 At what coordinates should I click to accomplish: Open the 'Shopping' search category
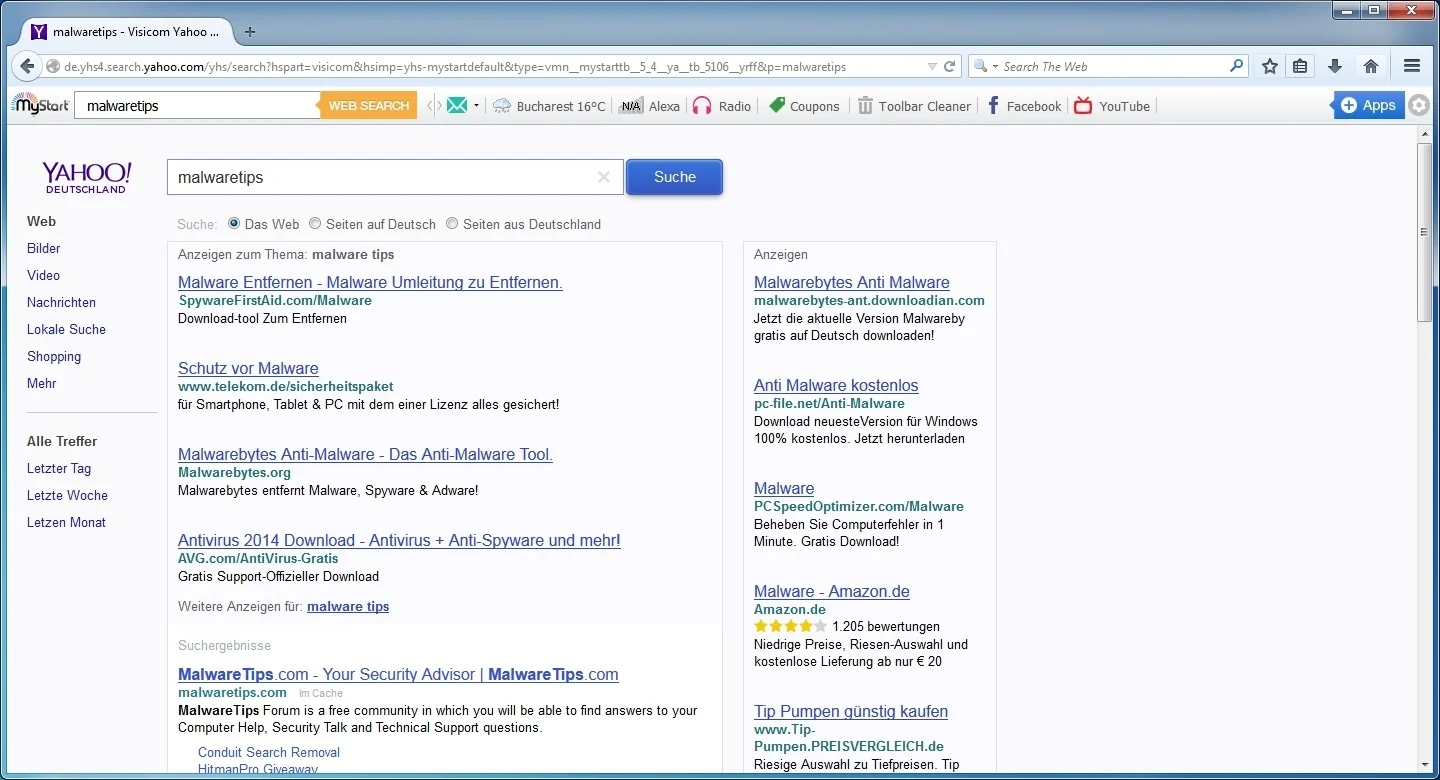point(54,356)
